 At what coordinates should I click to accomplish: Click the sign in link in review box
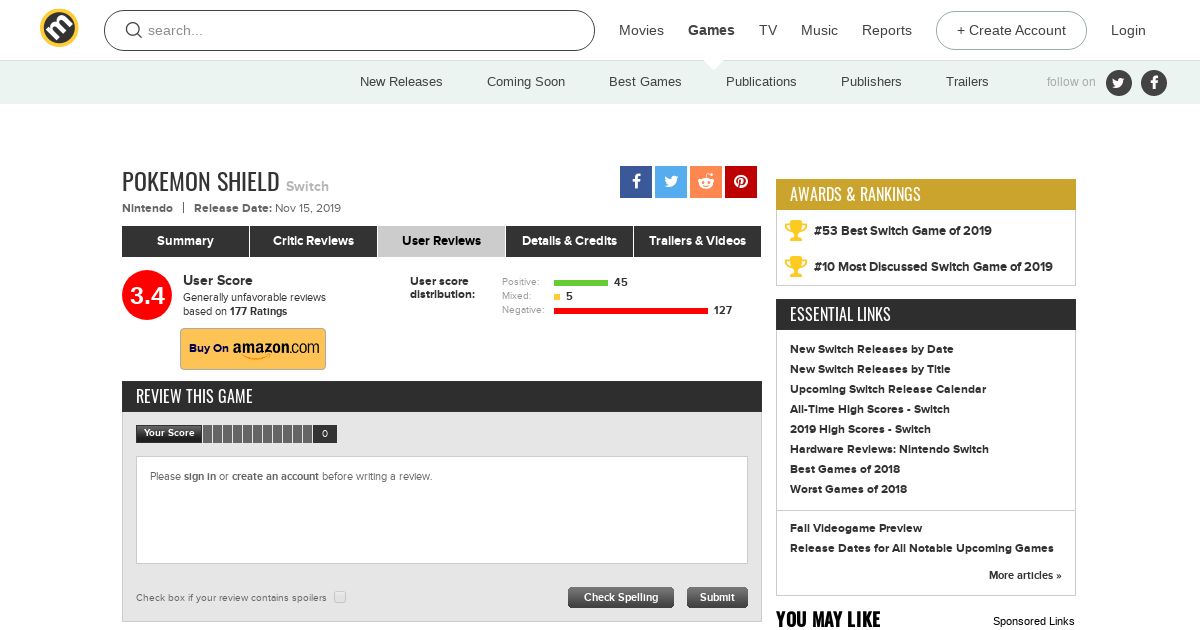pyautogui.click(x=200, y=477)
